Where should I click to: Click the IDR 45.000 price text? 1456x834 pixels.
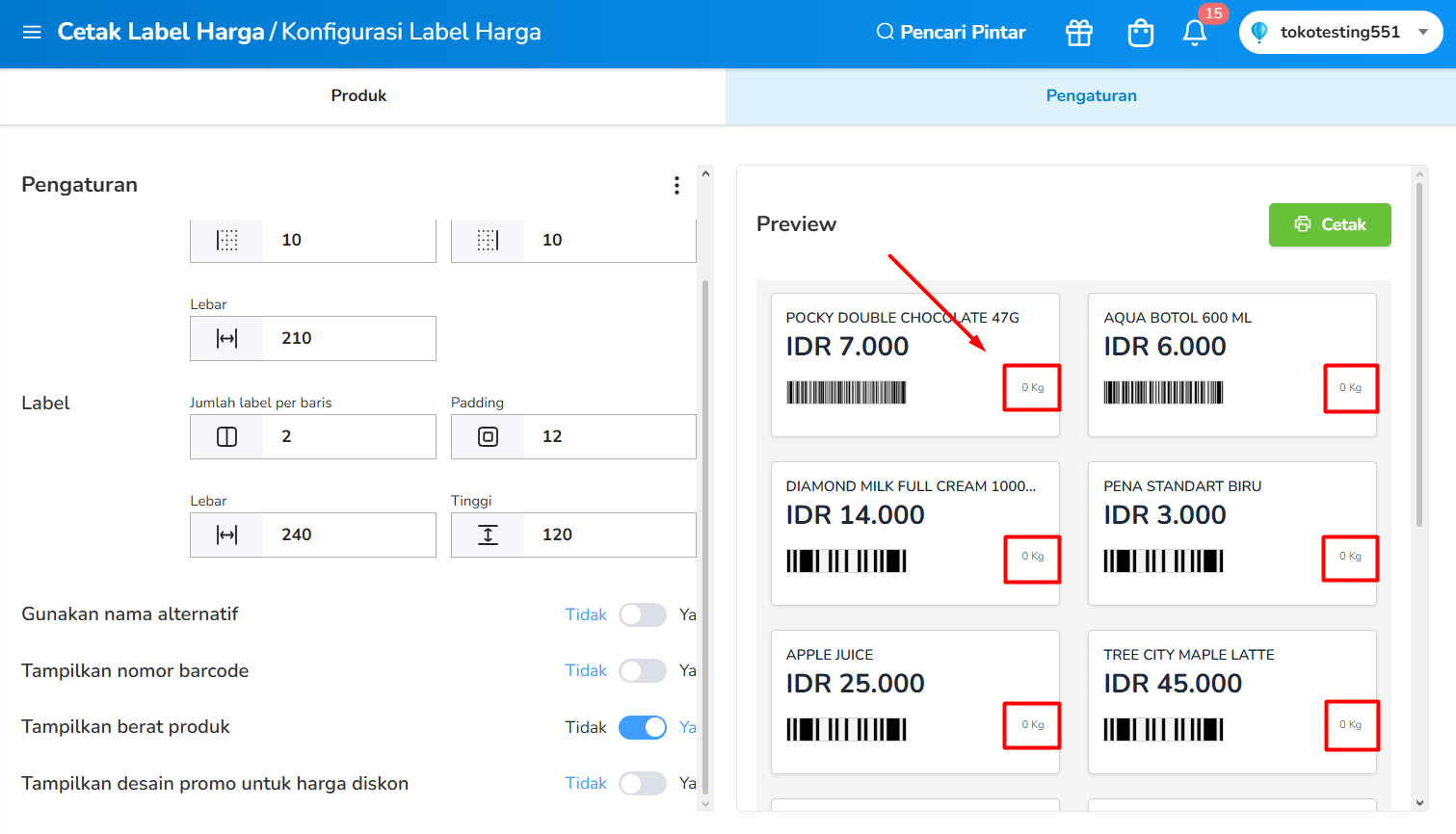[x=1173, y=684]
